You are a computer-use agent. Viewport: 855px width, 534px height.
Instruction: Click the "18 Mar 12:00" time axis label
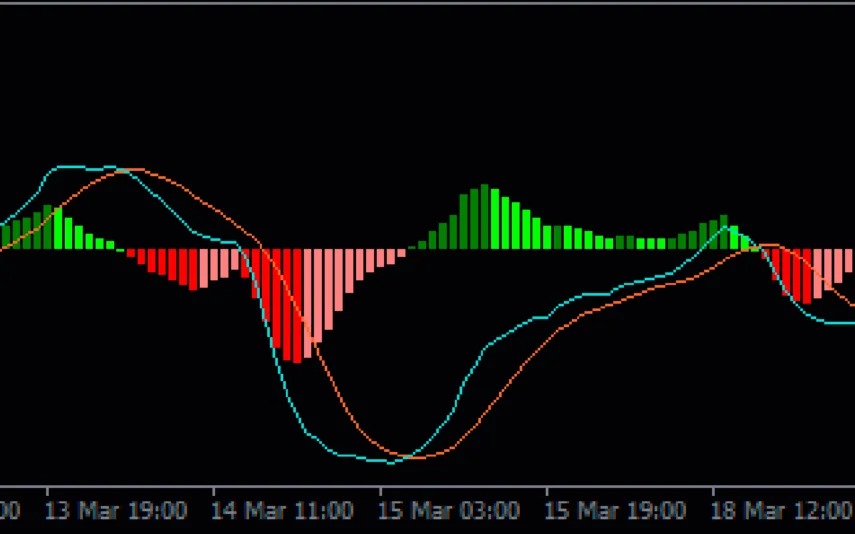(x=782, y=511)
